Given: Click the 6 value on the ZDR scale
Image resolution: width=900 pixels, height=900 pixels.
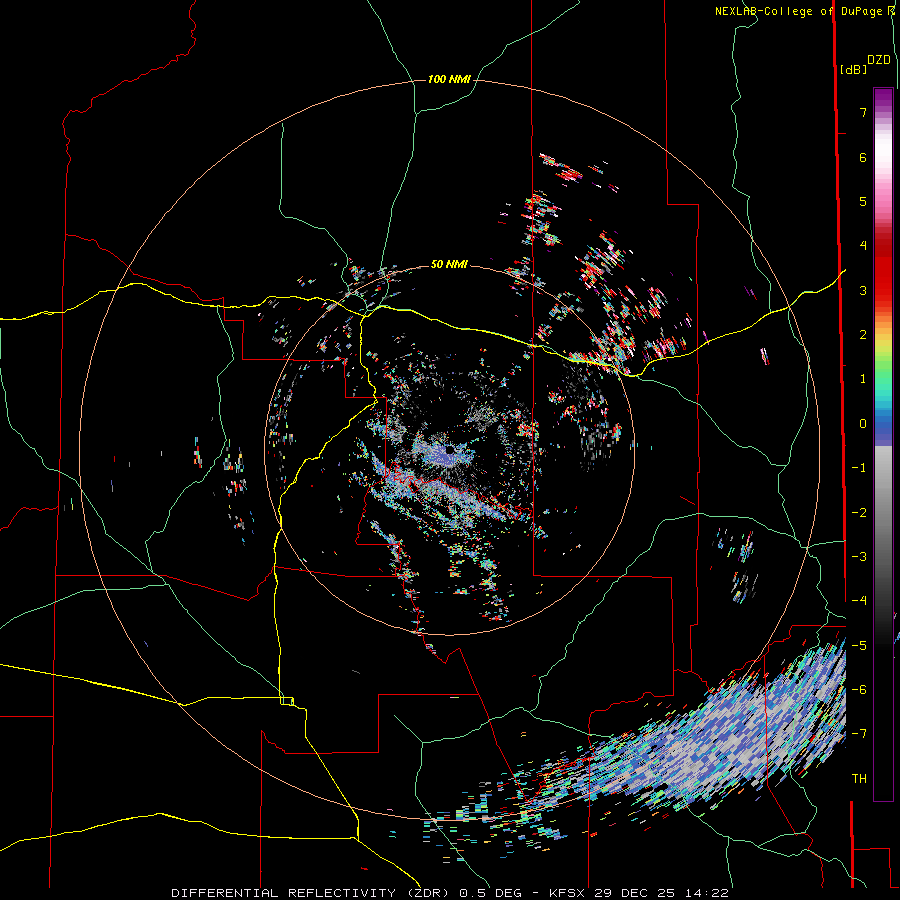Looking at the screenshot, I should pyautogui.click(x=863, y=157).
